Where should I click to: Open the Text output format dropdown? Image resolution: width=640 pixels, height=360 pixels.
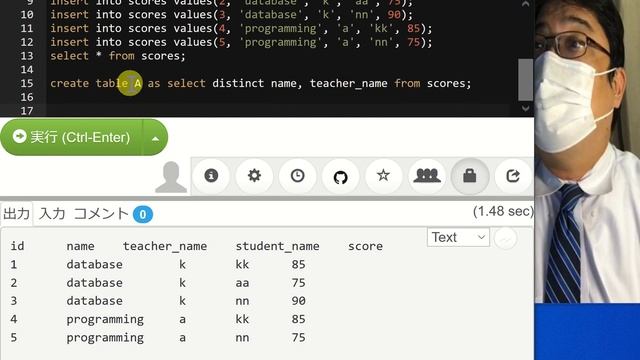click(458, 237)
